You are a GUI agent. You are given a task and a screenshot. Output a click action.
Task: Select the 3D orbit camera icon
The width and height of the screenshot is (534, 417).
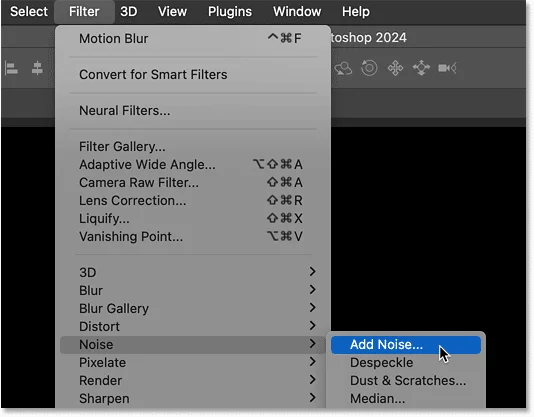tap(343, 68)
